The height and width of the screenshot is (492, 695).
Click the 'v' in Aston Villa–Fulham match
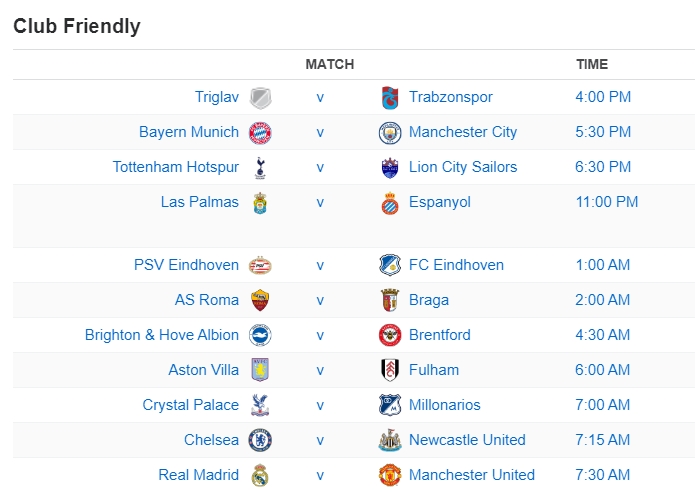[320, 370]
